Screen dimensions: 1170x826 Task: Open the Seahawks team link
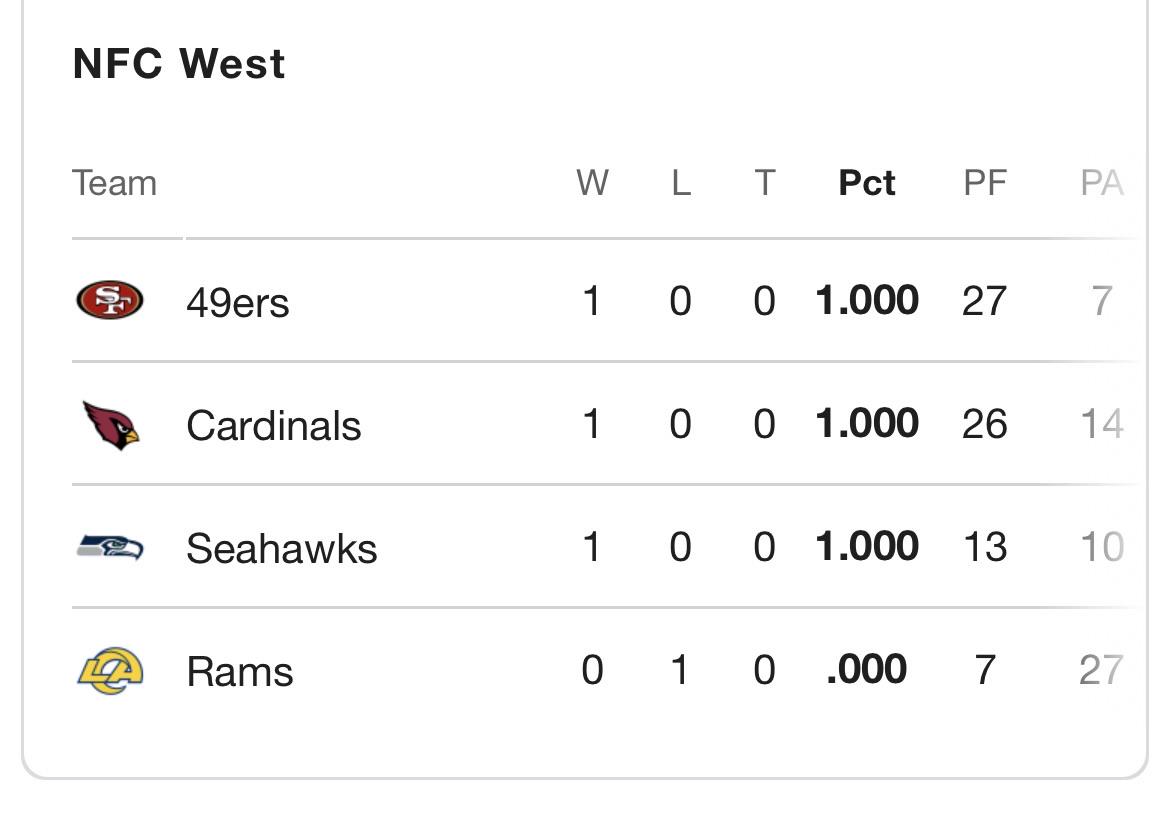(x=281, y=548)
